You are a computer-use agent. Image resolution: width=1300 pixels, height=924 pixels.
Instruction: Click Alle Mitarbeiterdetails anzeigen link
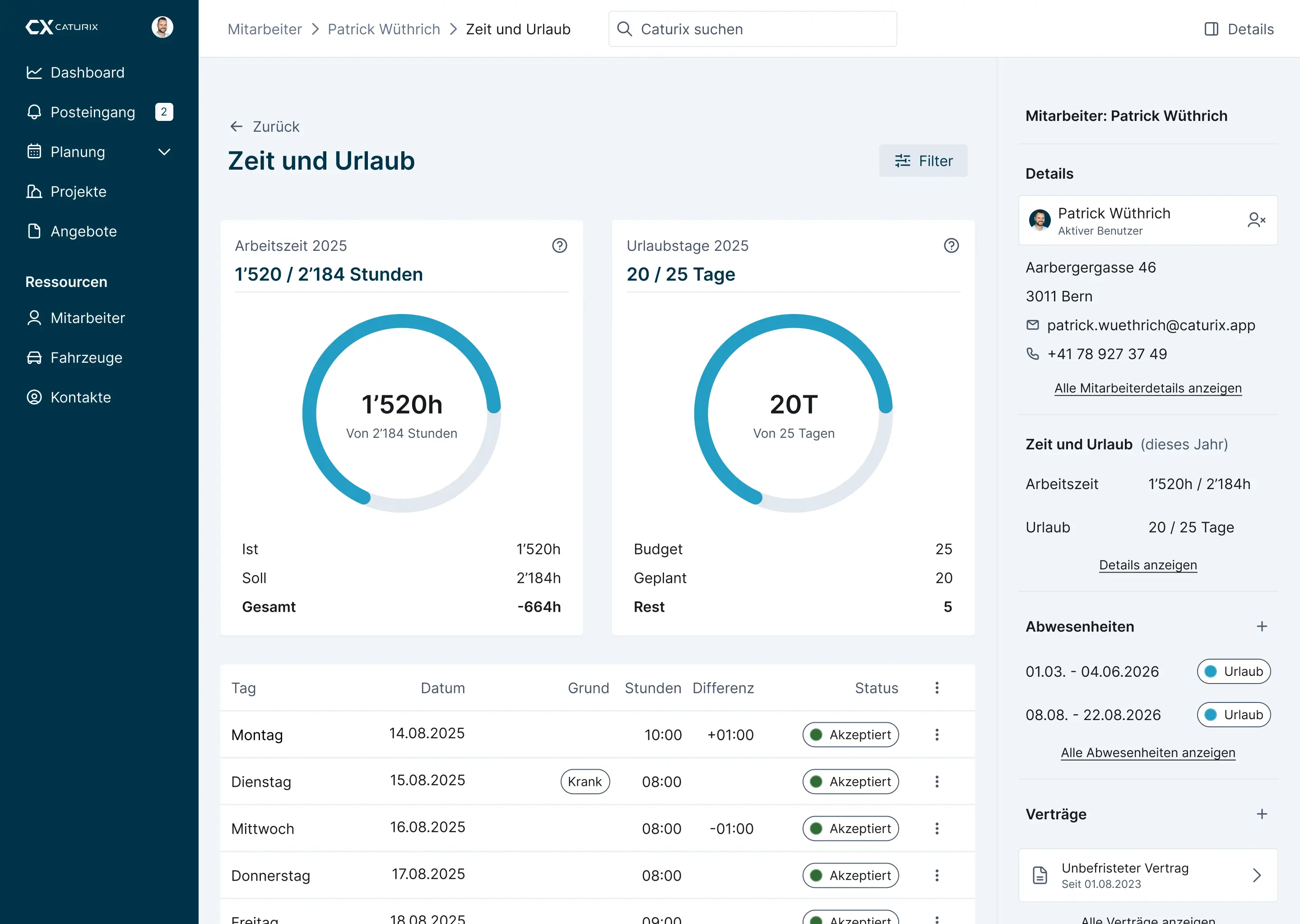coord(1147,388)
